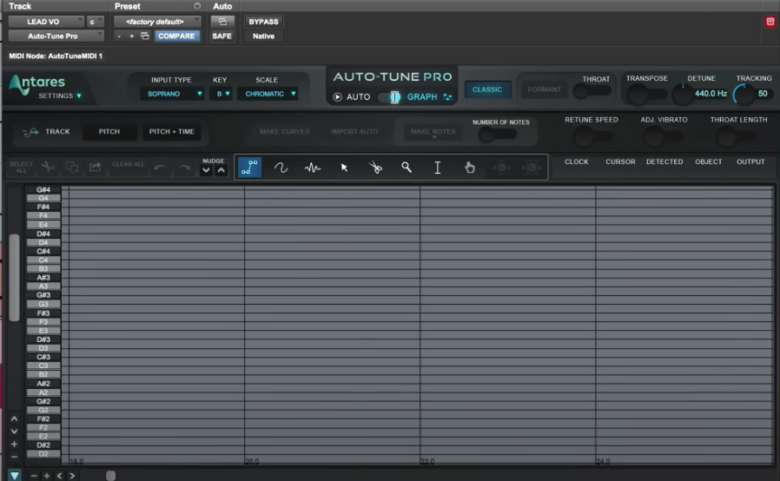The height and width of the screenshot is (481, 780).
Task: Click the Import Auto button
Action: point(355,132)
